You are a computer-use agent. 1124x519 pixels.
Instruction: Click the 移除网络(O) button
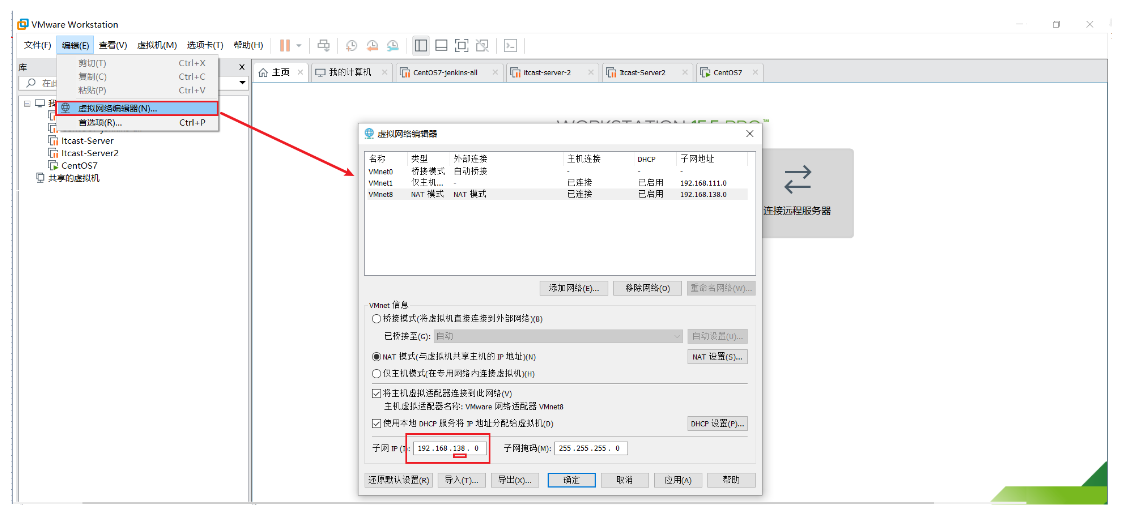[x=648, y=288]
